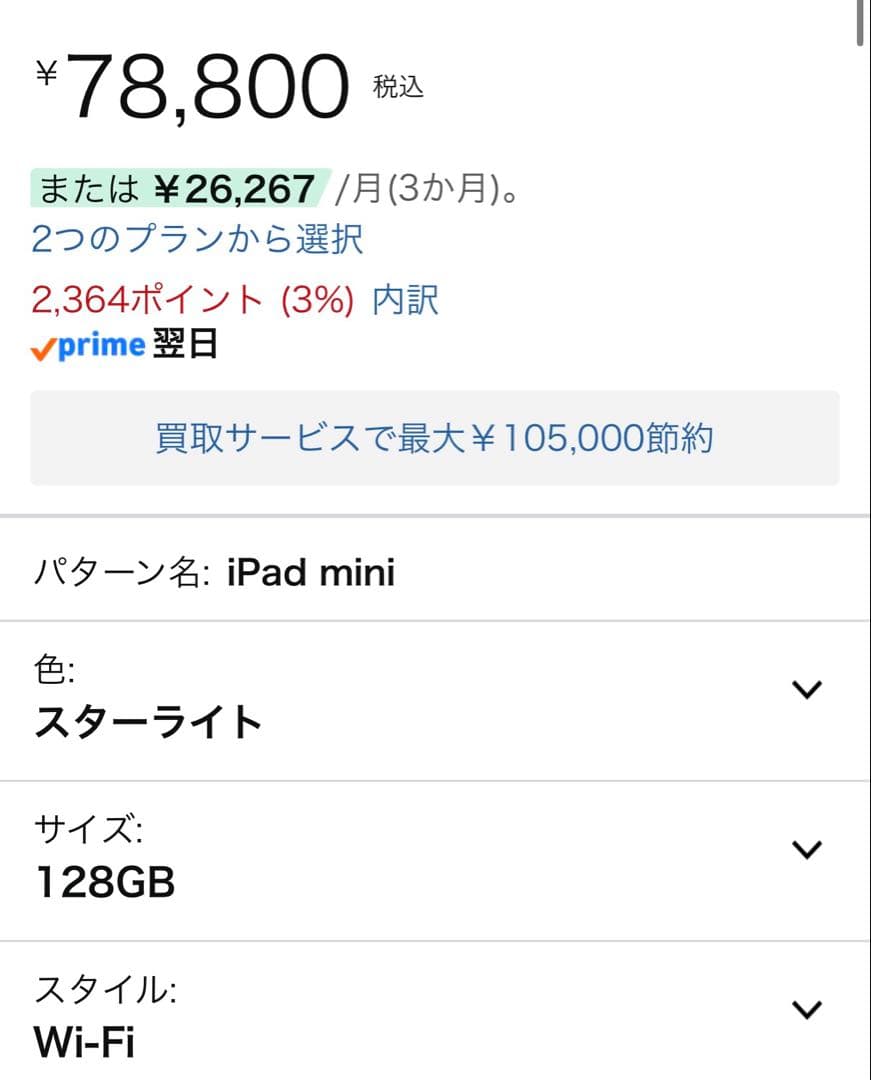This screenshot has height=1080, width=871.
Task: Open 2つのプランから選択 payment plans link
Action: coord(197,241)
